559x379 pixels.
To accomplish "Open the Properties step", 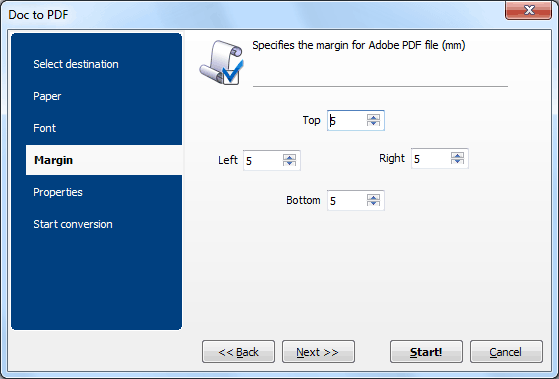I will pos(58,192).
